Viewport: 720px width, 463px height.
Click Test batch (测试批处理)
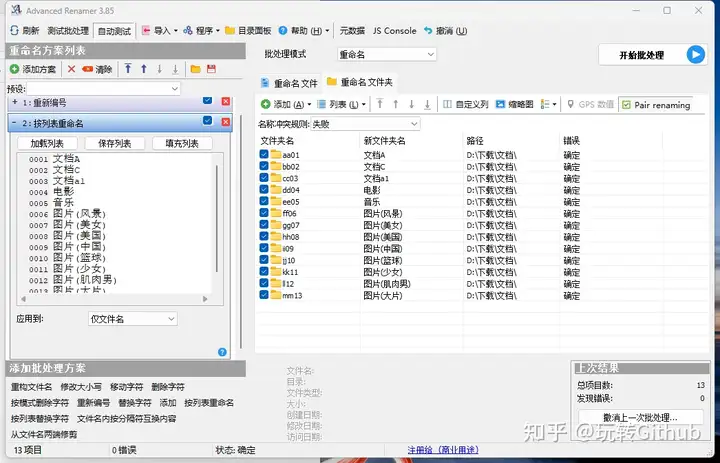(68, 31)
